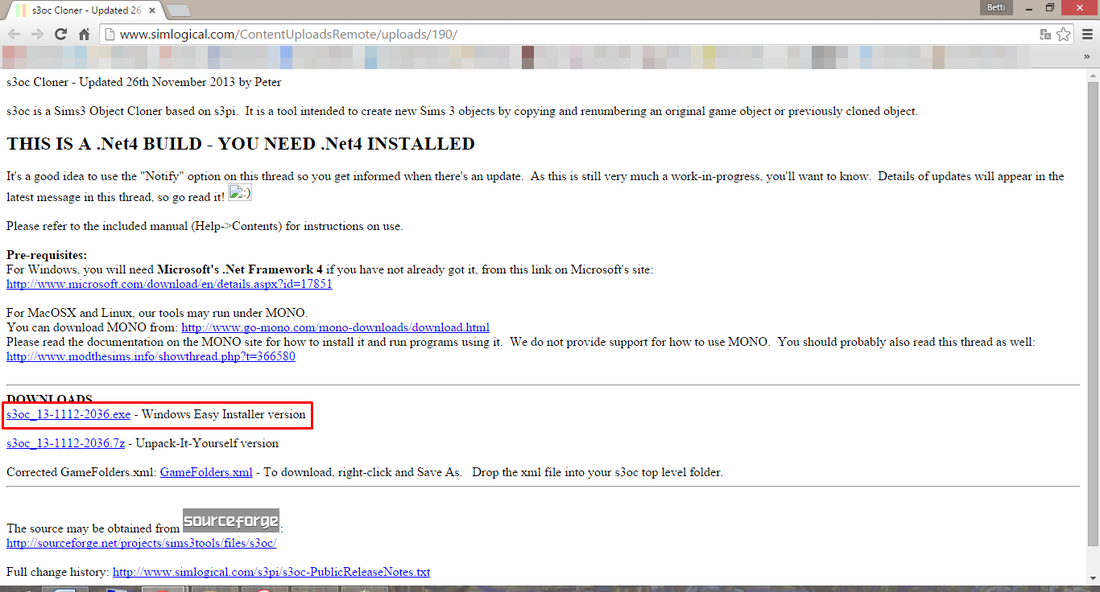The height and width of the screenshot is (592, 1100).
Task: Reload the current page
Action: tap(61, 34)
